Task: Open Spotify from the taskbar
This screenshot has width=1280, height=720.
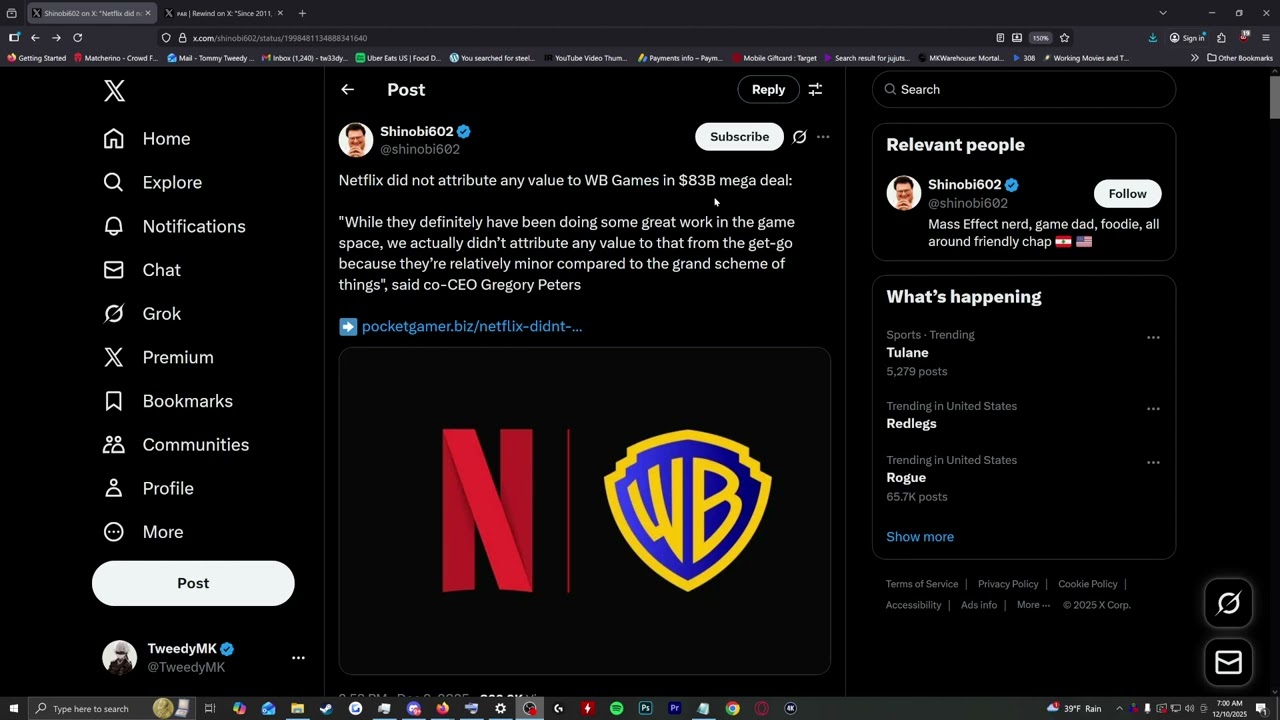Action: point(616,708)
